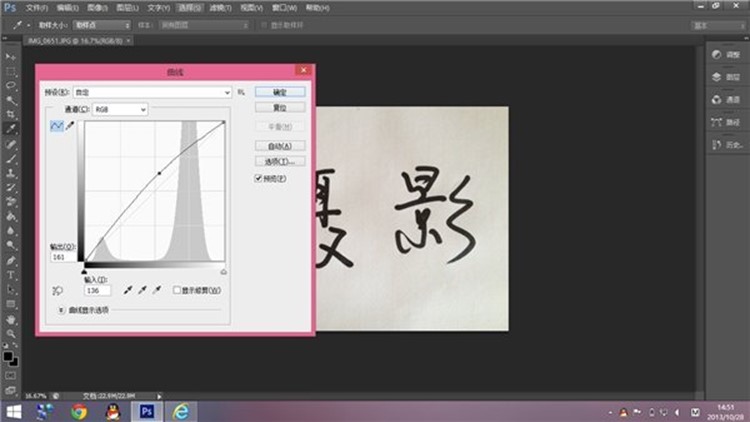750x422 pixels.
Task: Select the curve point edit tool
Action: pyautogui.click(x=56, y=125)
